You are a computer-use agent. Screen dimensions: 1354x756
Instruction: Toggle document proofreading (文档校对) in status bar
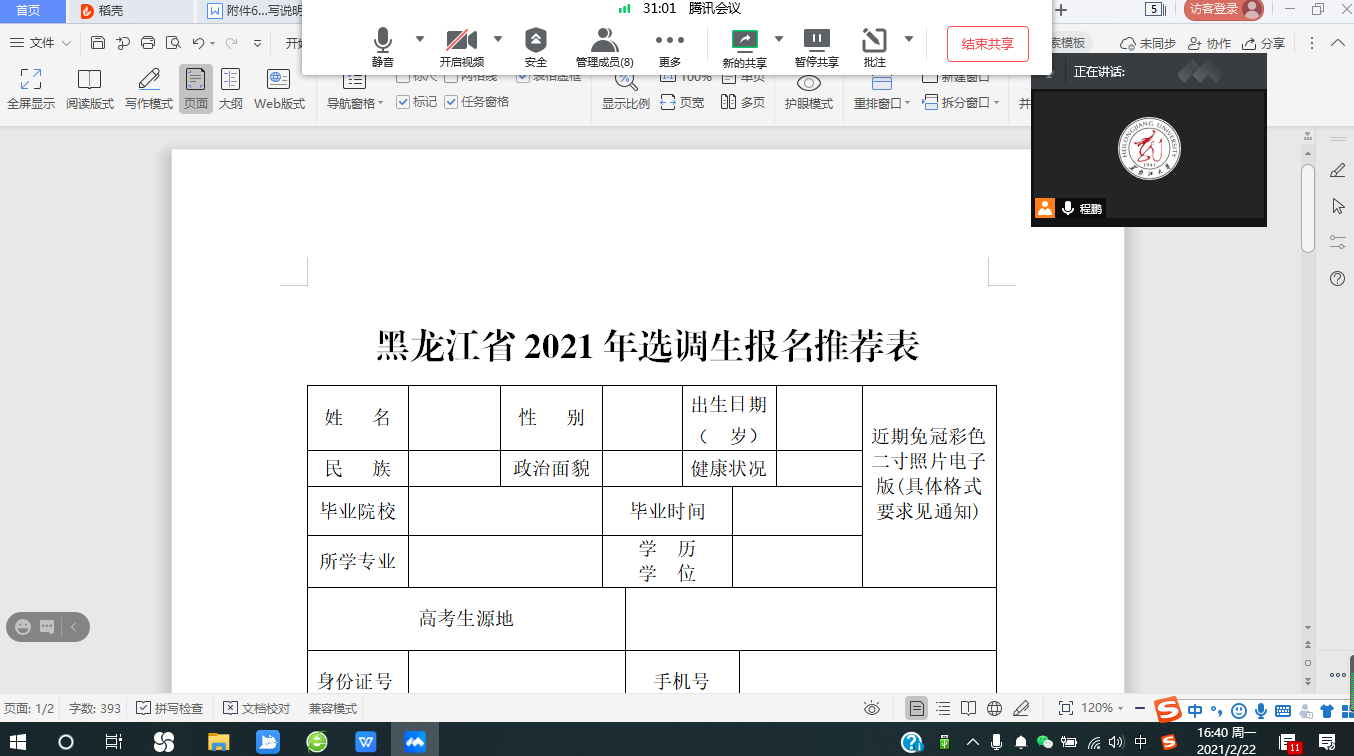(256, 708)
